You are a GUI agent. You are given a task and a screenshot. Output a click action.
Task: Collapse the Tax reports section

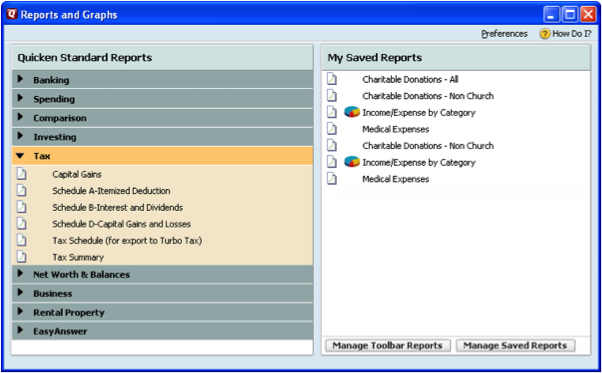(x=20, y=156)
